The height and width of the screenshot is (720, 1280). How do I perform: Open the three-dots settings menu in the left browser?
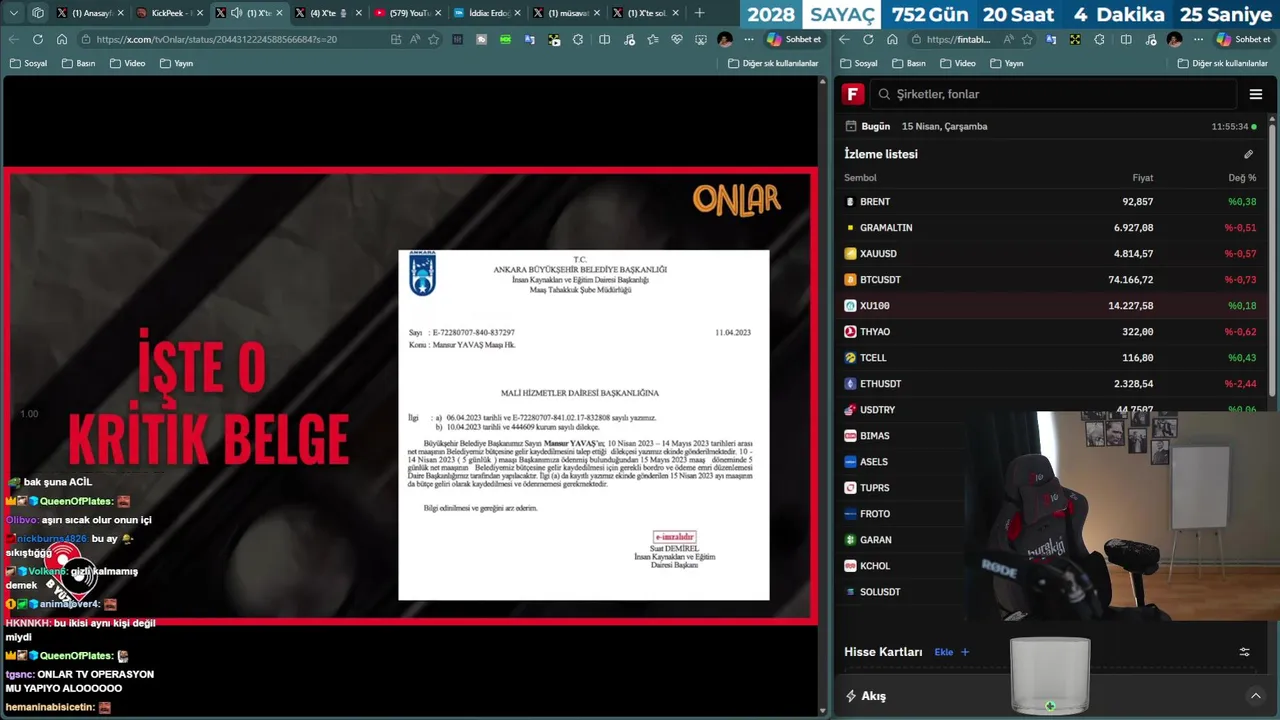coord(748,39)
